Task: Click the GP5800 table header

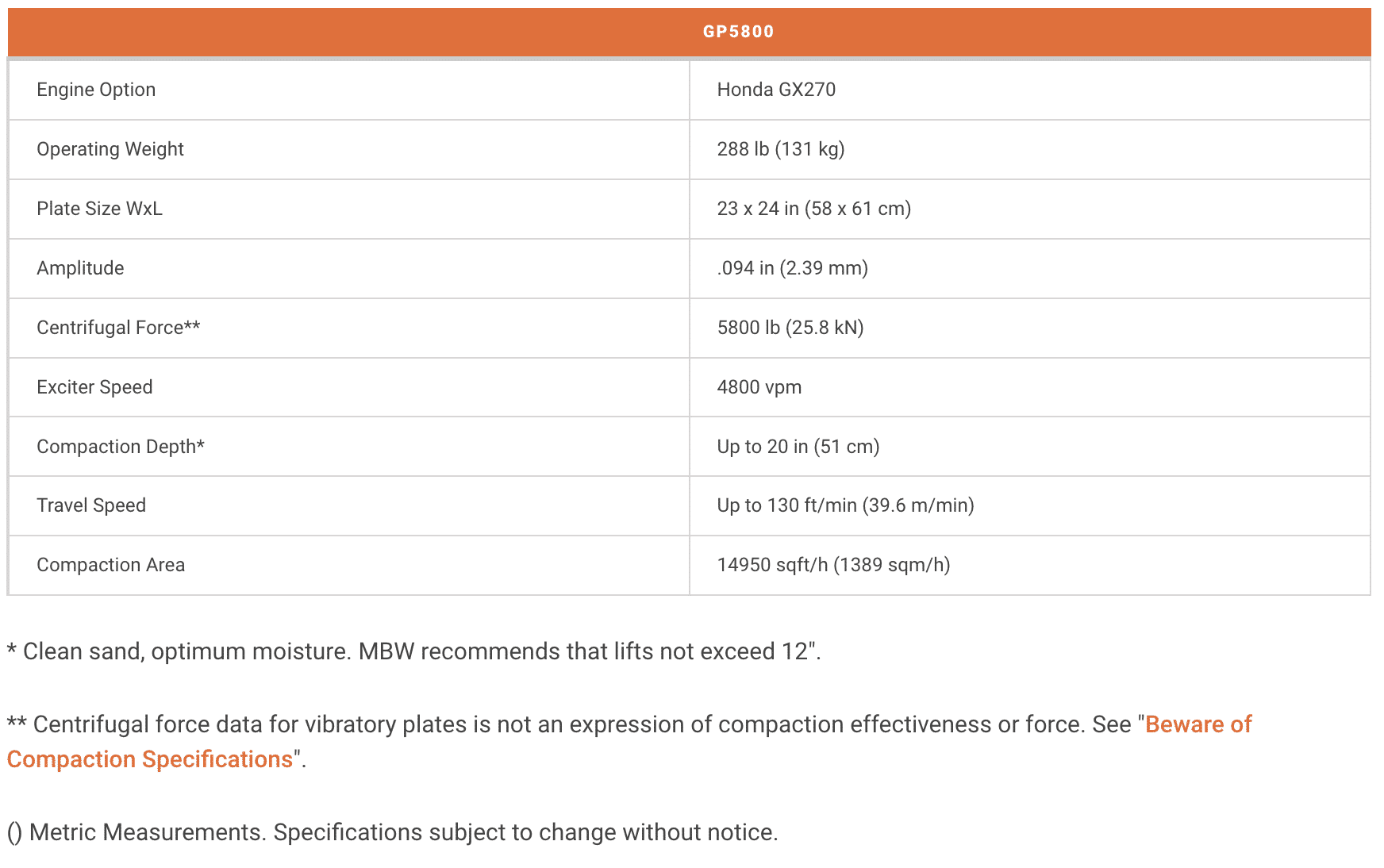Action: point(738,32)
